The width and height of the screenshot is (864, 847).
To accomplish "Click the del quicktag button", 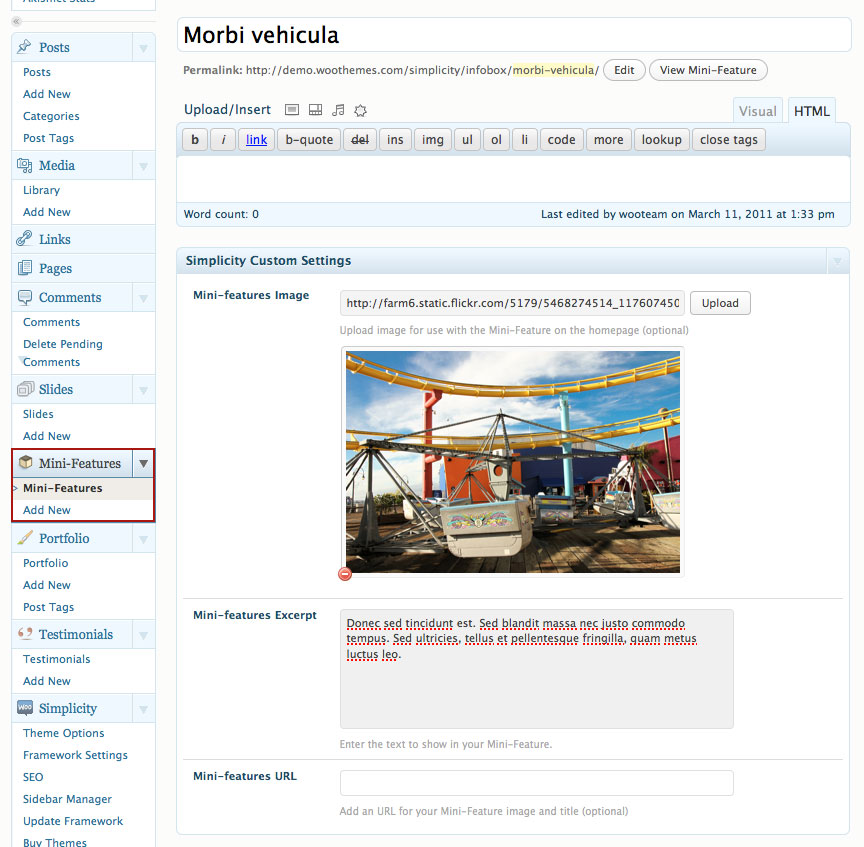I will pyautogui.click(x=360, y=139).
